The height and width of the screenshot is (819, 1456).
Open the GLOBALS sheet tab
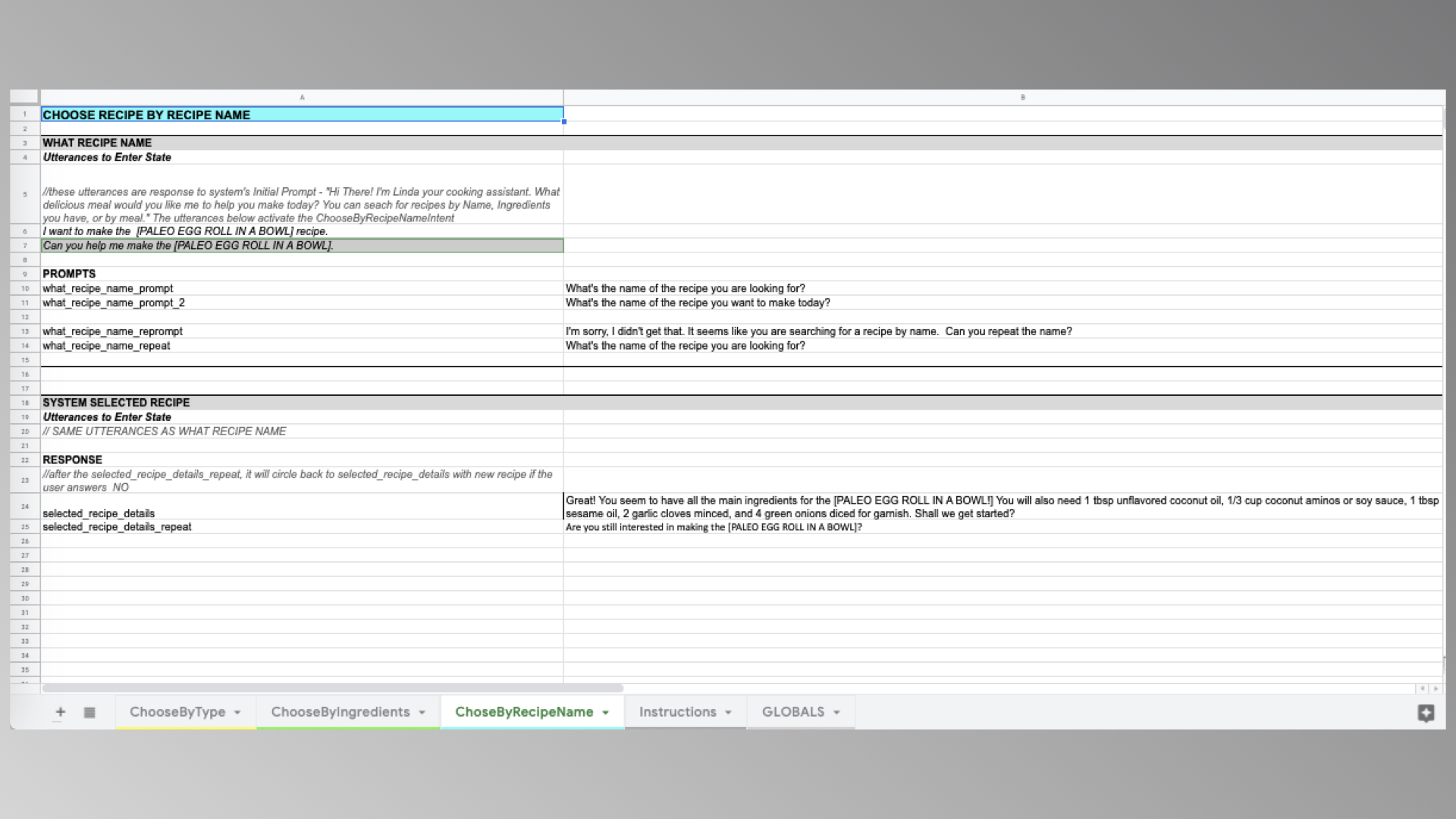point(792,712)
